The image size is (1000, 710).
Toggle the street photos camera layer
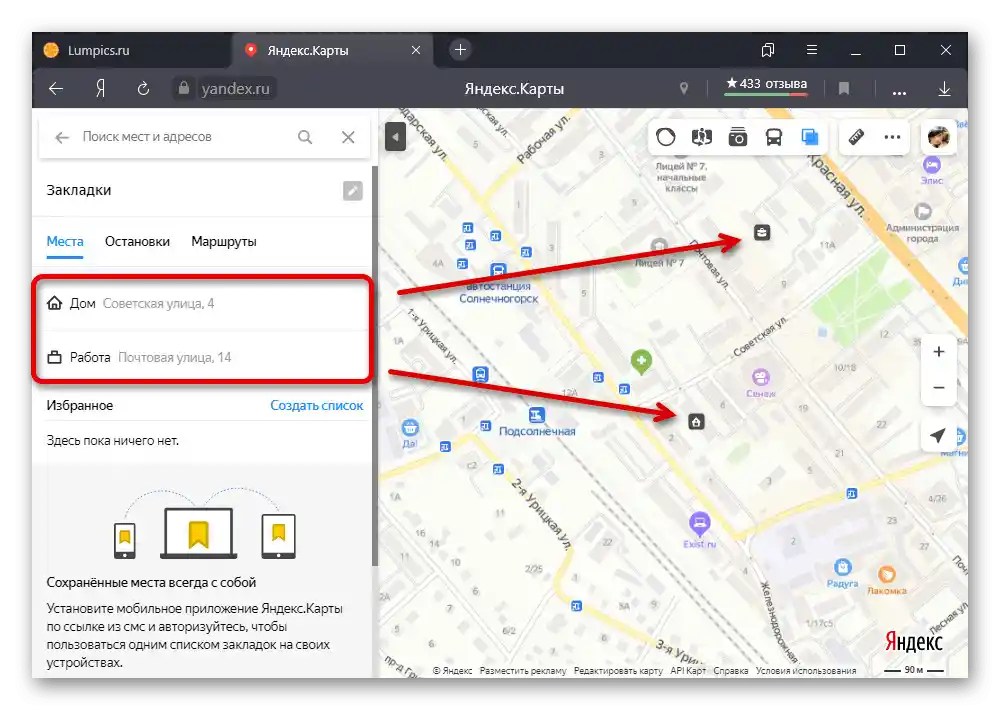pos(738,137)
